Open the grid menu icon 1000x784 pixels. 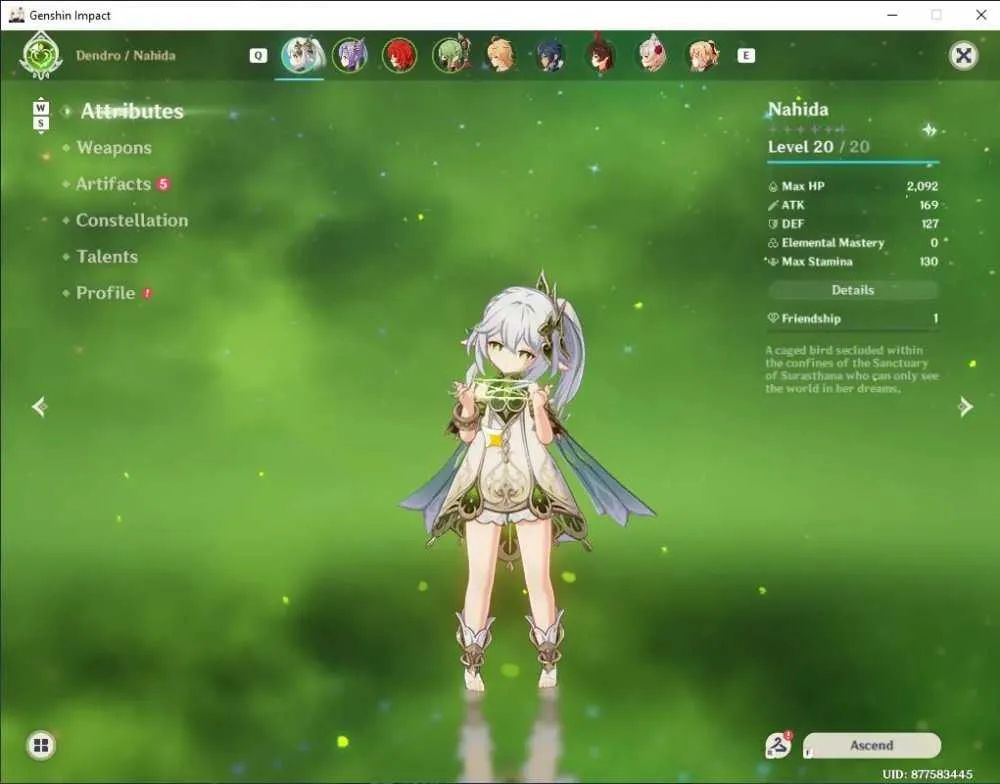pos(41,745)
